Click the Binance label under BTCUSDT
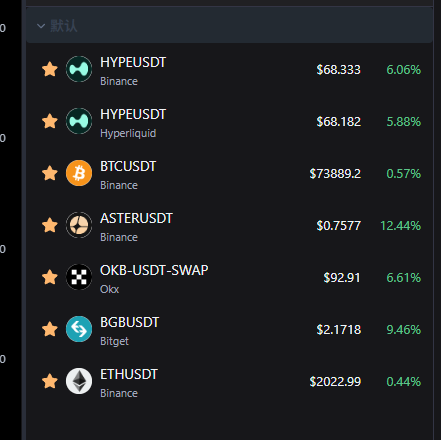This screenshot has height=440, width=441. 119,185
